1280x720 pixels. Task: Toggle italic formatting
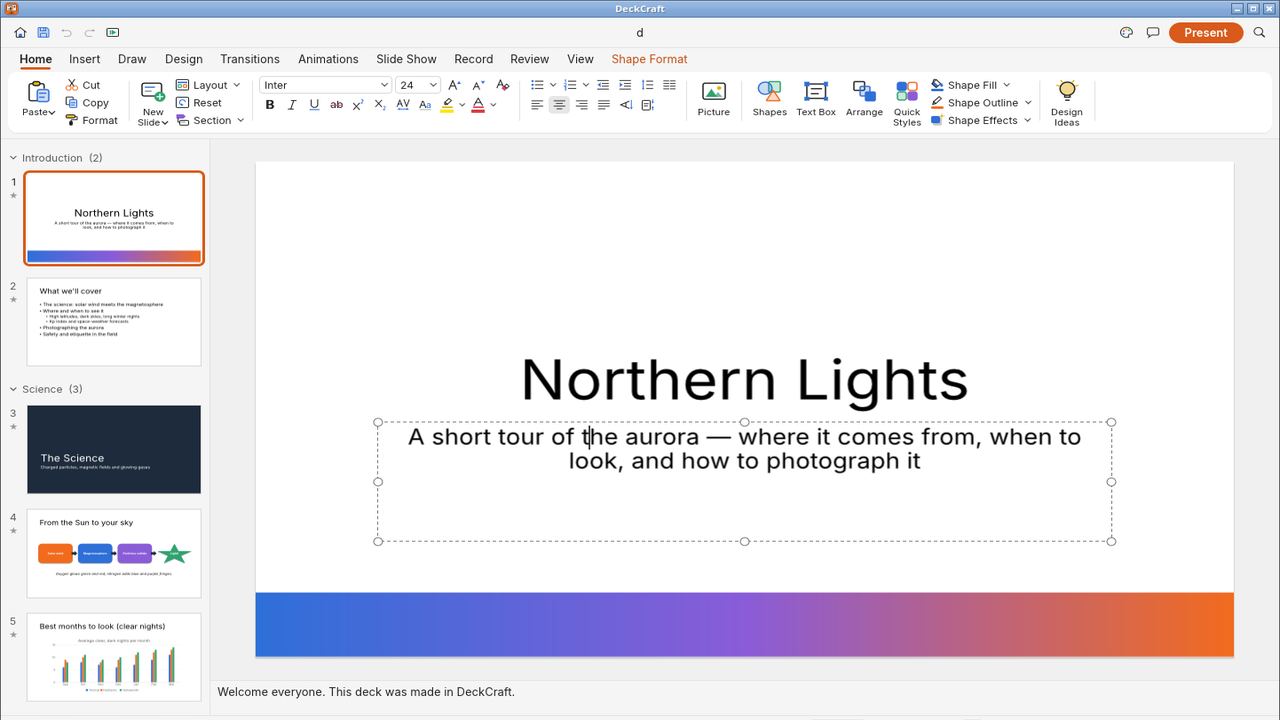292,104
